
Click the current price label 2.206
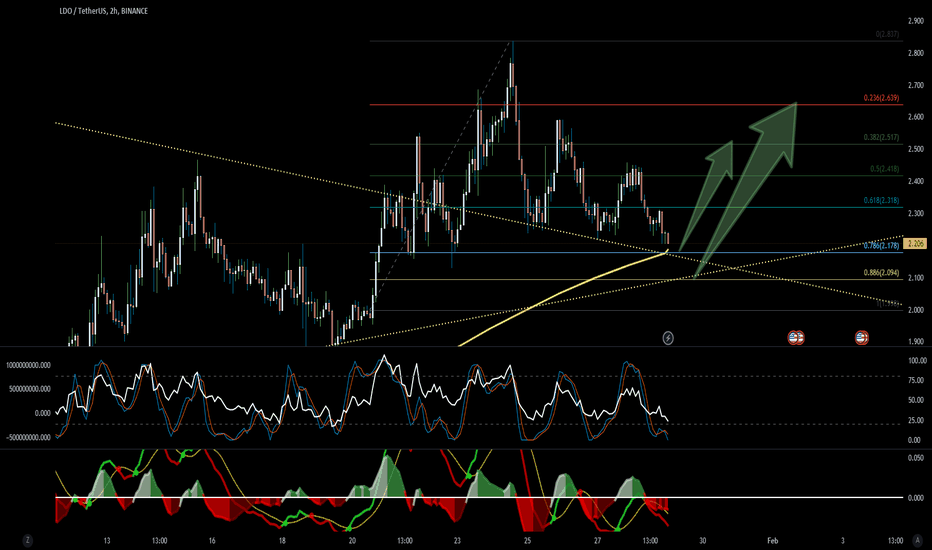click(x=916, y=243)
